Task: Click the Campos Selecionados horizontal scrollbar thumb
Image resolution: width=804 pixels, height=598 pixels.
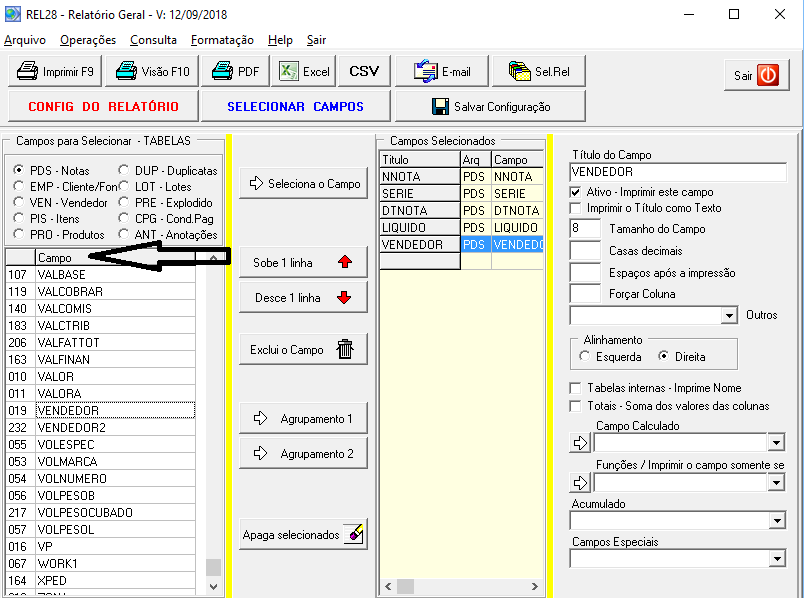Action: [x=405, y=586]
